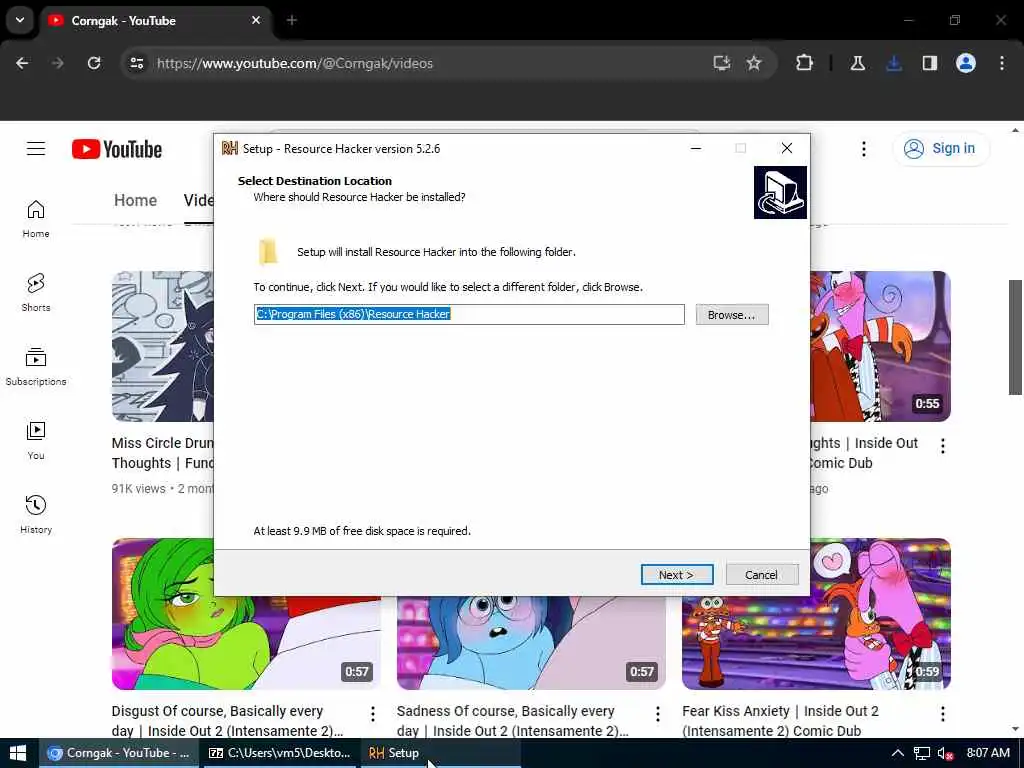
Task: Open the Fear Kiss Anxiety video thumbnail
Action: pos(816,614)
